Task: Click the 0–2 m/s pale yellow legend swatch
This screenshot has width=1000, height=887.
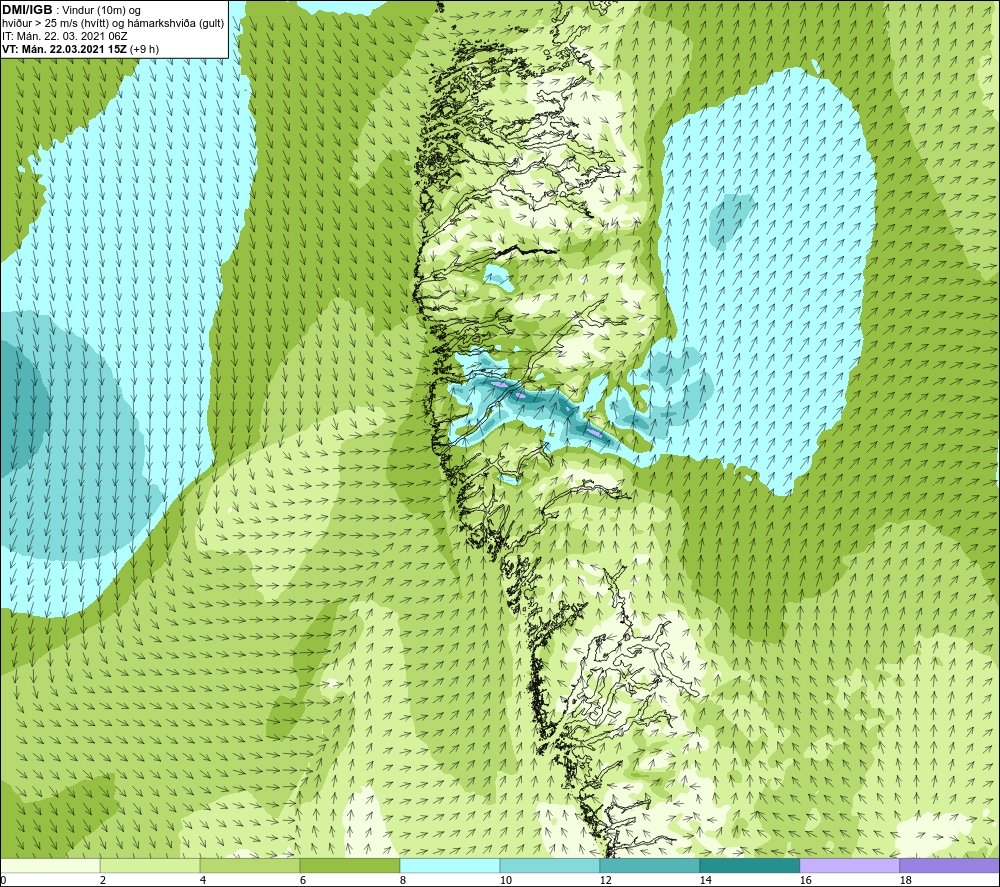Action: [50, 865]
